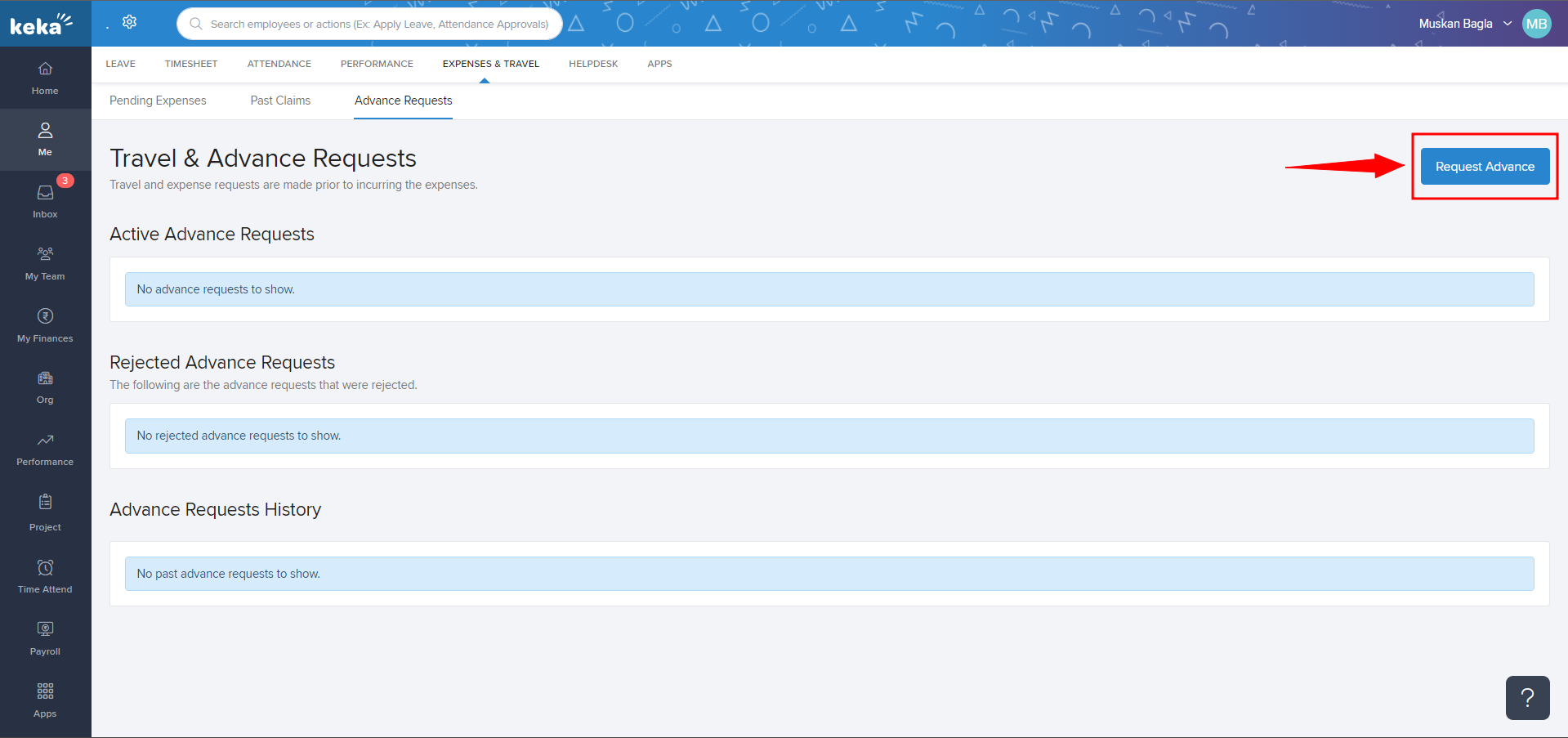Open the Leave menu item
The image size is (1568, 738).
(x=120, y=64)
